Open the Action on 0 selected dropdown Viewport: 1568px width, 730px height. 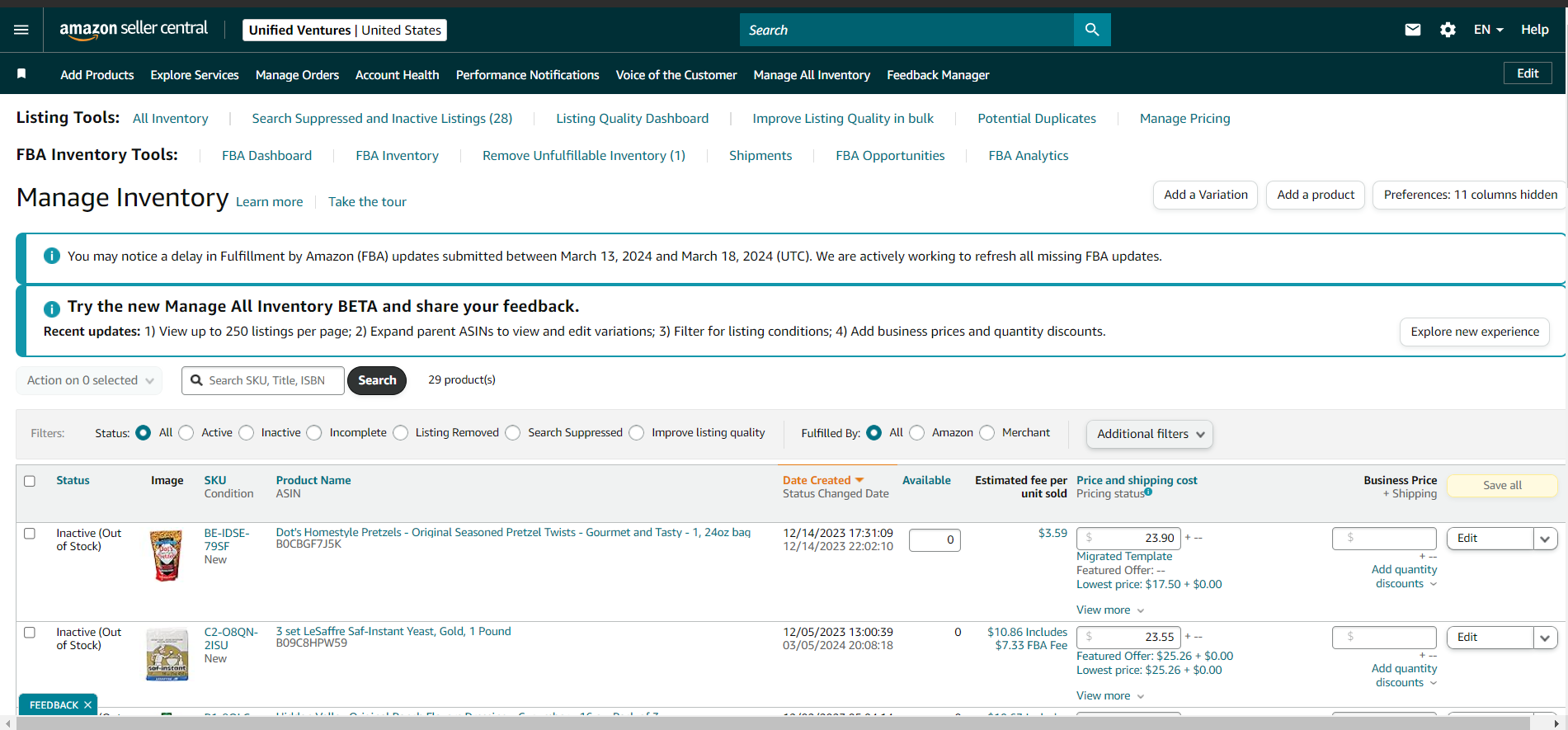point(89,380)
